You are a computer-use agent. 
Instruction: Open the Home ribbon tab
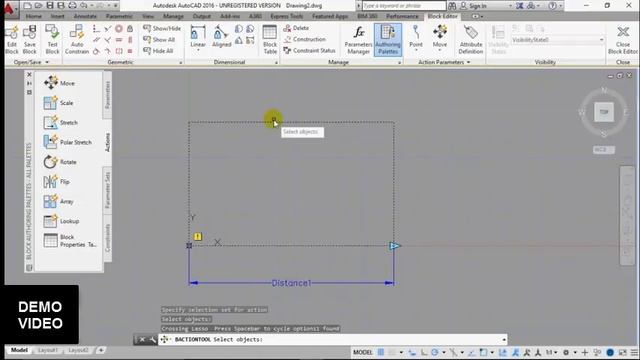[33, 16]
